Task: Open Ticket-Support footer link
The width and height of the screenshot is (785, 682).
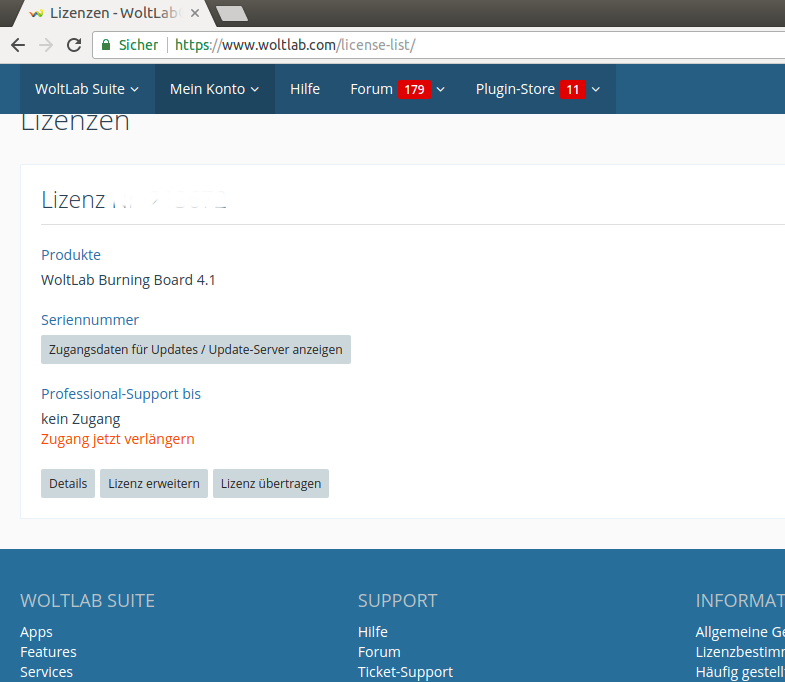Action: [x=405, y=672]
